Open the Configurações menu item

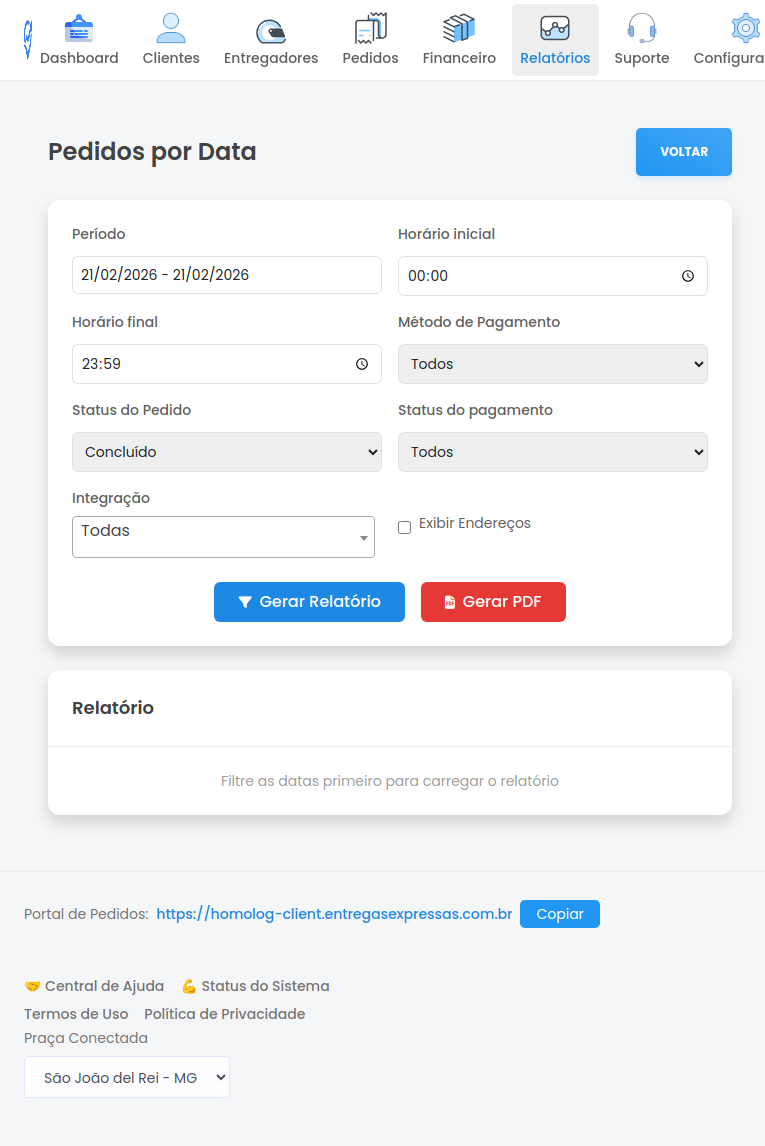tap(740, 40)
